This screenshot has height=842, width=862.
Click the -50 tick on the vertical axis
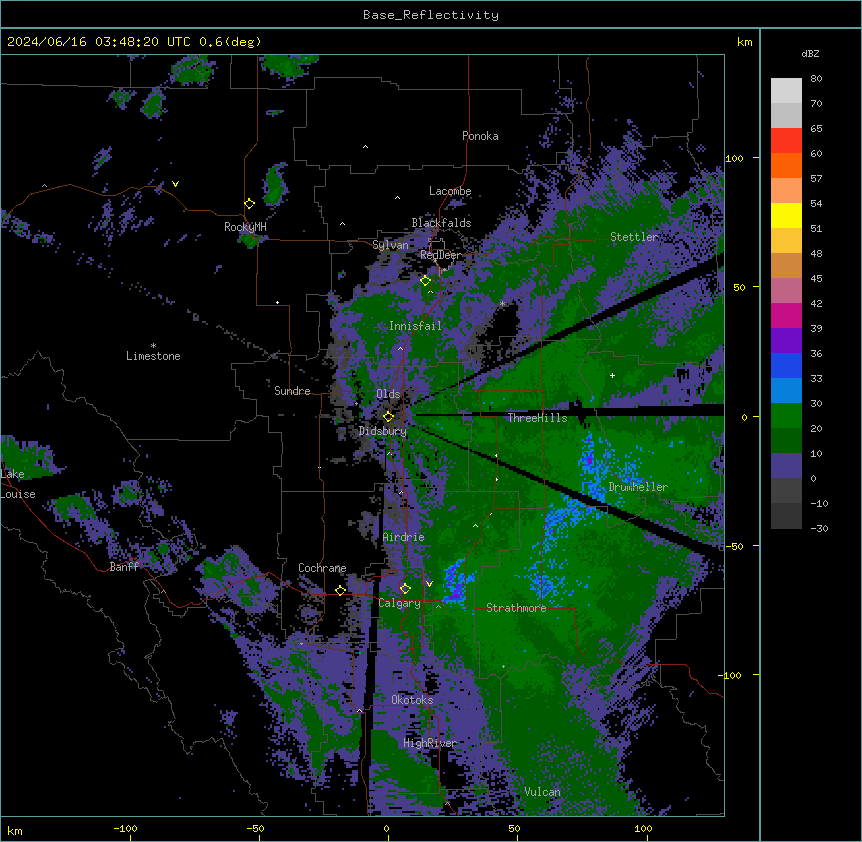[734, 546]
